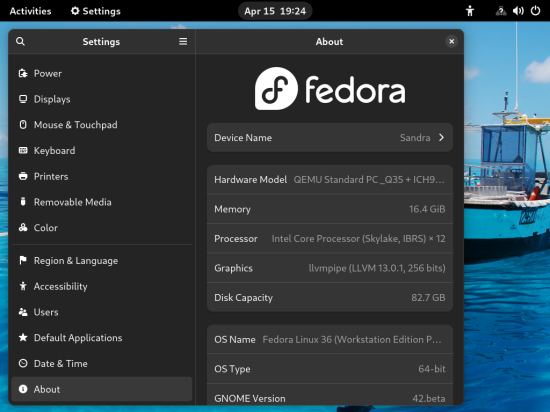This screenshot has height=412, width=550.
Task: Select the Default Applications label
Action: [78, 338]
